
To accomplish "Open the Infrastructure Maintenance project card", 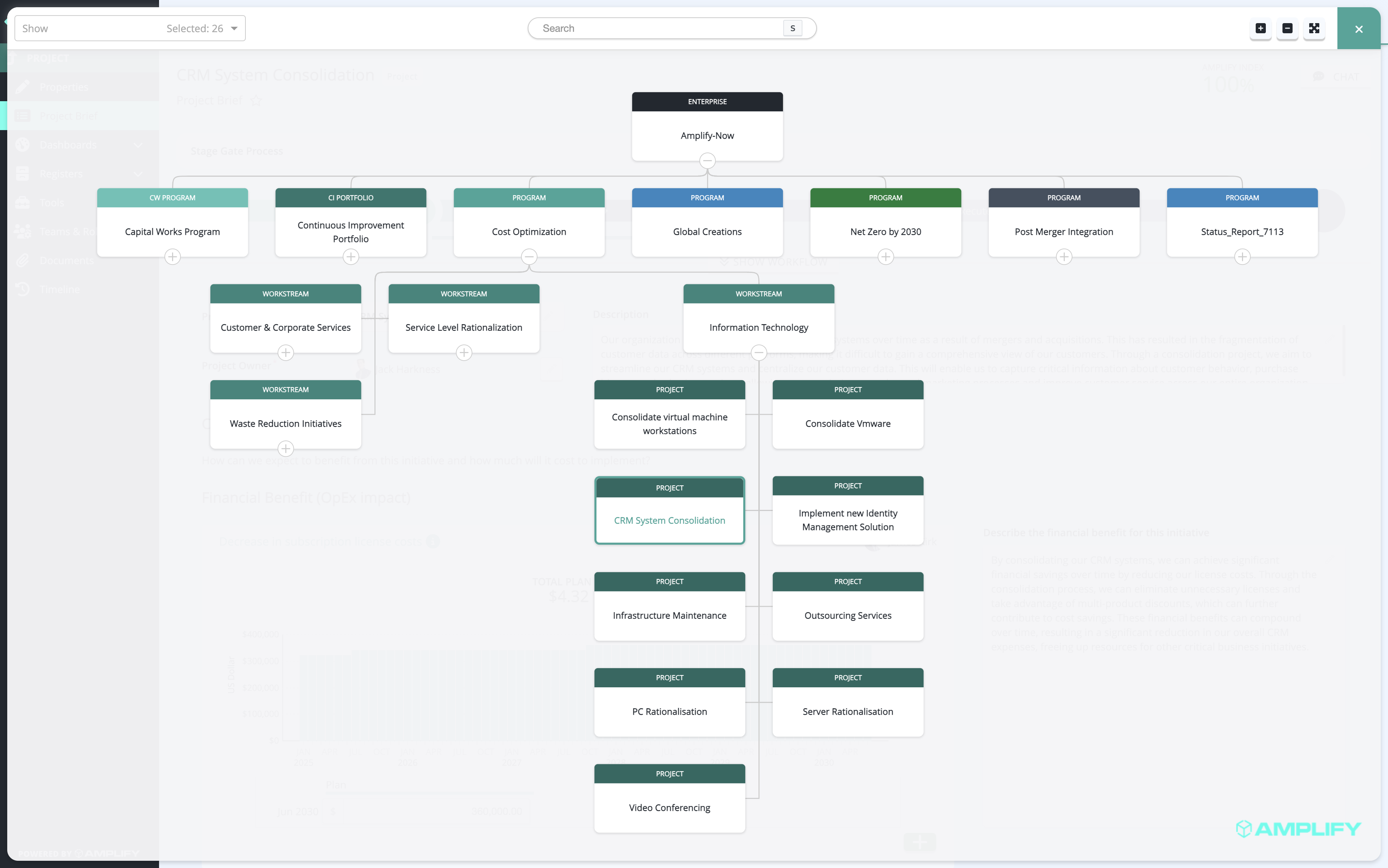I will click(669, 606).
